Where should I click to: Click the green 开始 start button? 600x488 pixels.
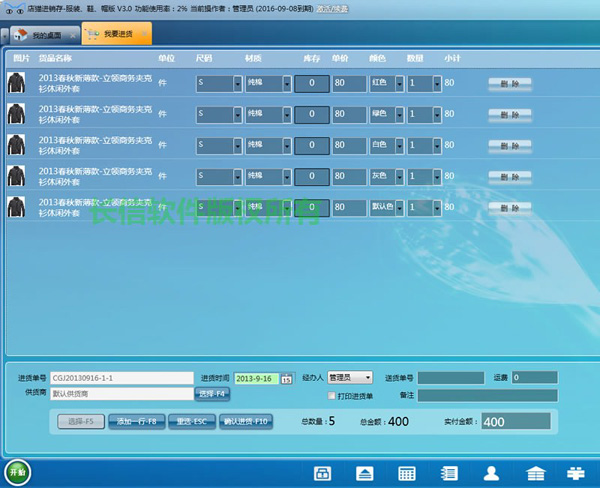tap(17, 472)
